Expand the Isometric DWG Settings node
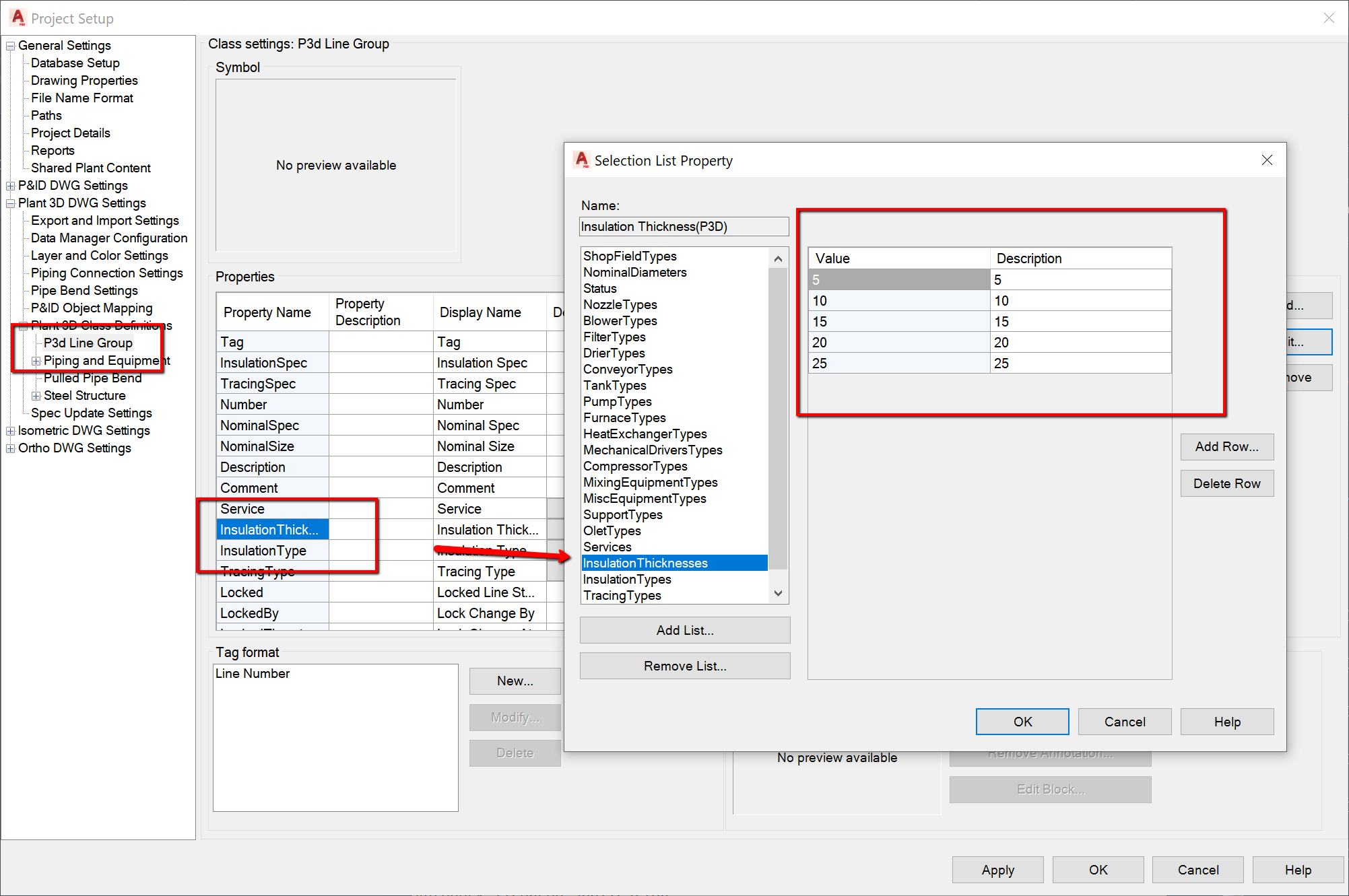1349x896 pixels. [10, 431]
